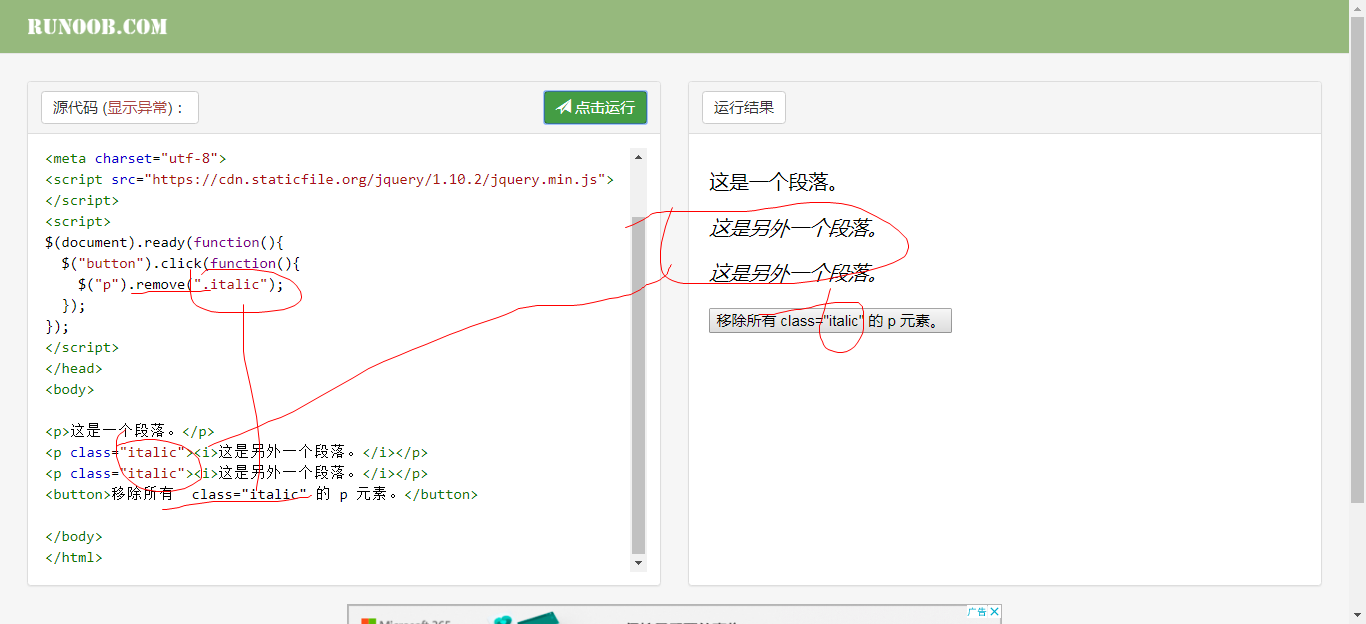The width and height of the screenshot is (1366, 624).
Task: Click code editor scrollbar down arrow
Action: (639, 564)
